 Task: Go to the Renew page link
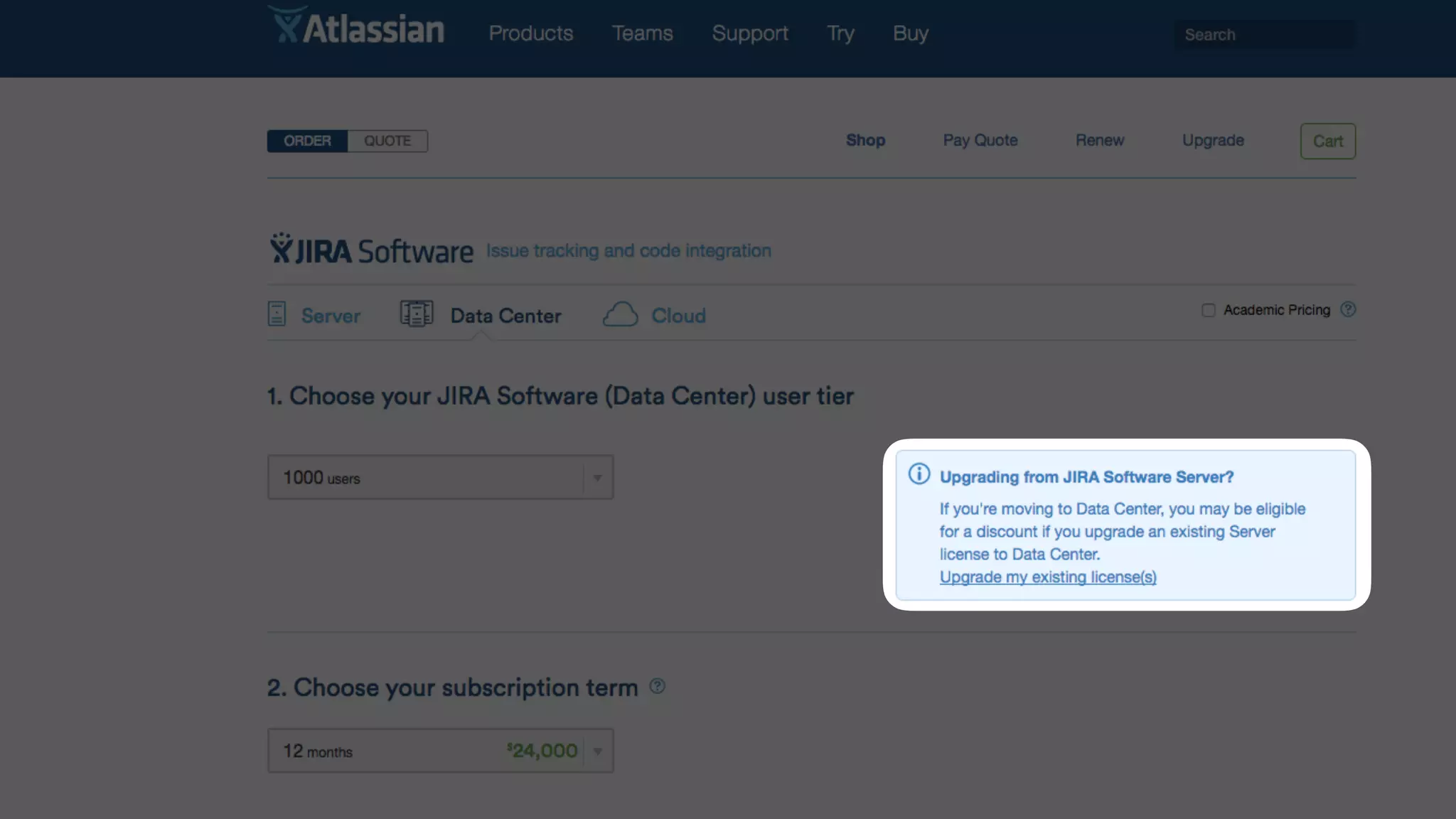[1099, 141]
